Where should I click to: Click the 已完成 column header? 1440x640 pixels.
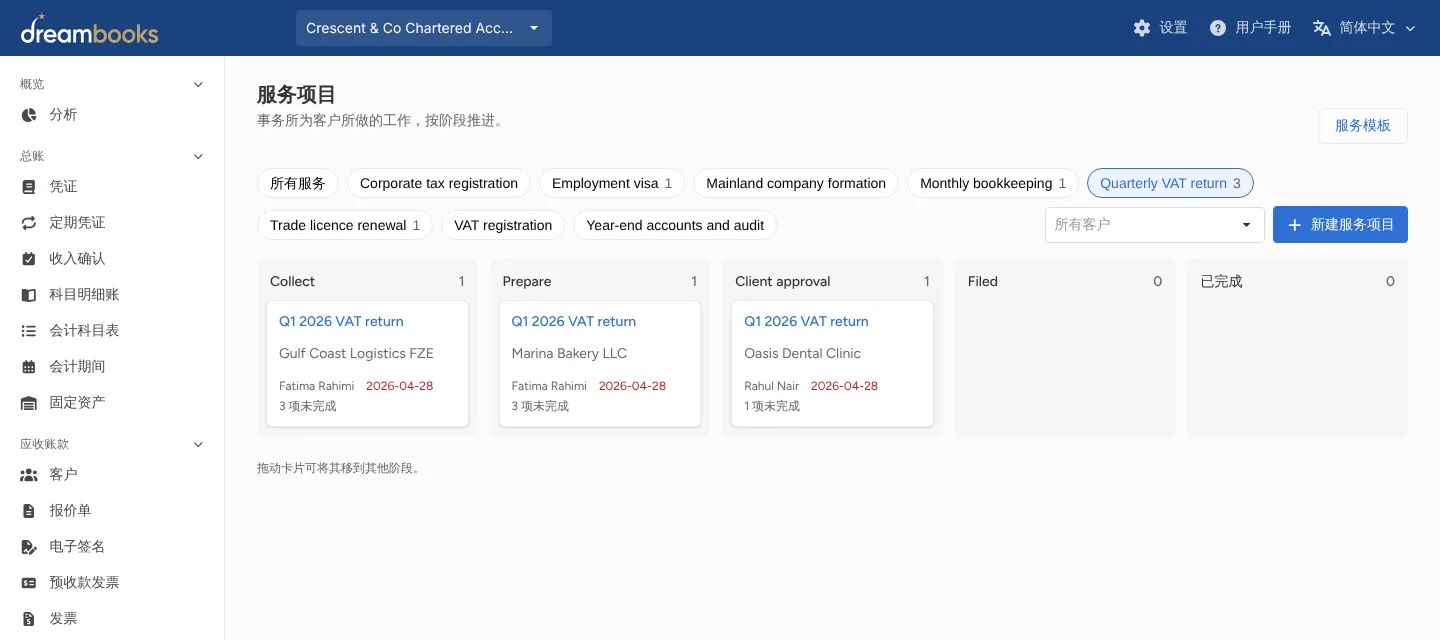(x=1221, y=281)
